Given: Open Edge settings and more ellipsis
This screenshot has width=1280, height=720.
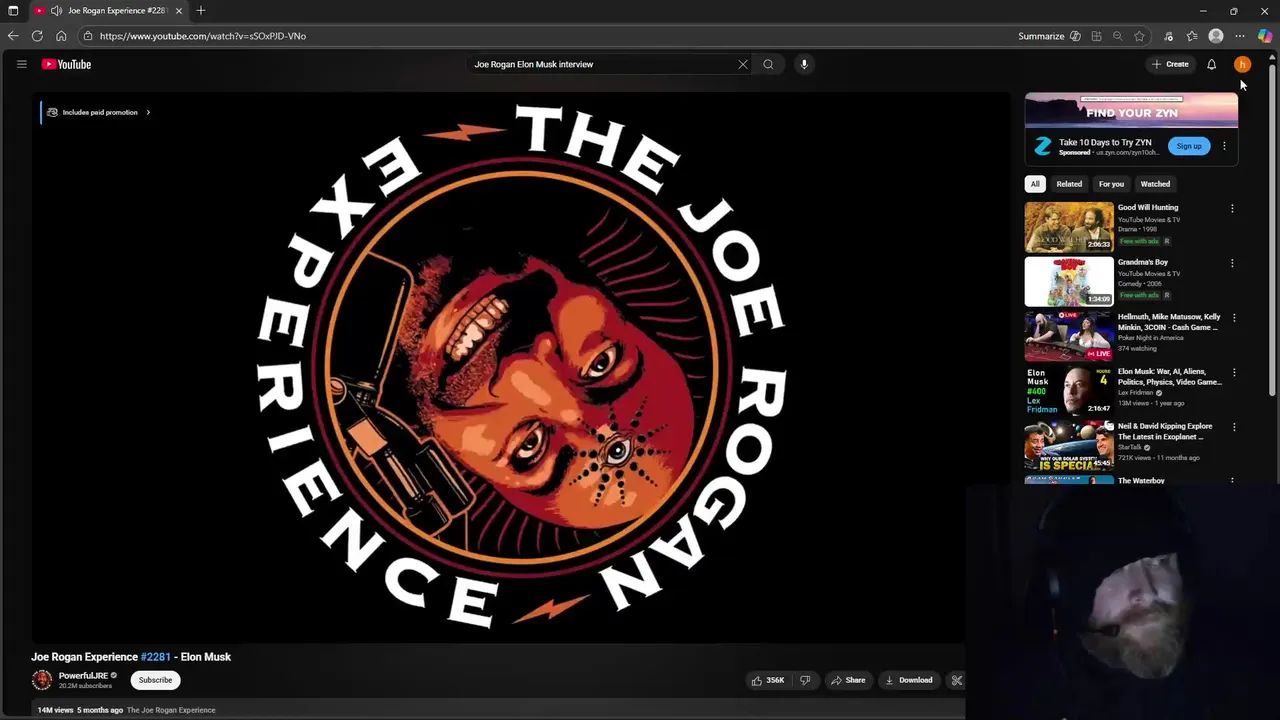Looking at the screenshot, I should point(1240,36).
